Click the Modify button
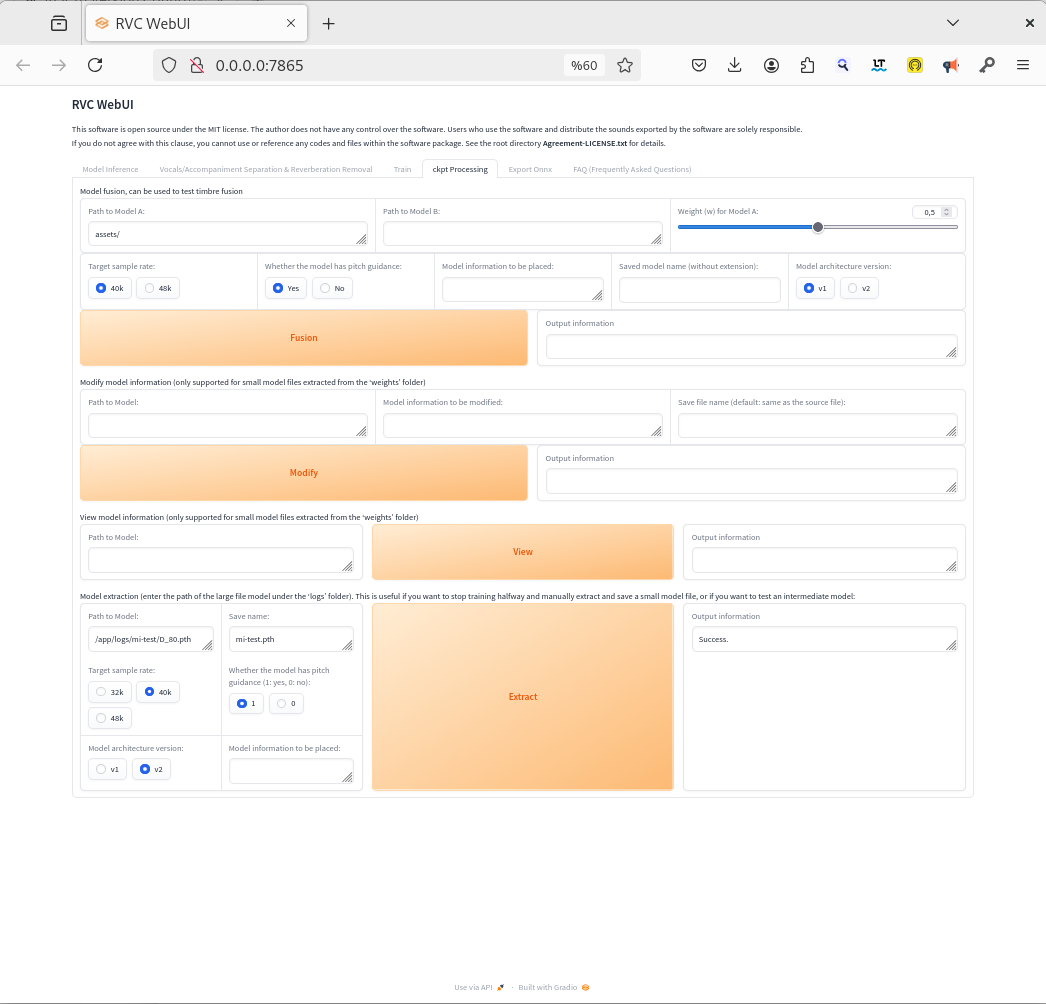 (x=304, y=472)
